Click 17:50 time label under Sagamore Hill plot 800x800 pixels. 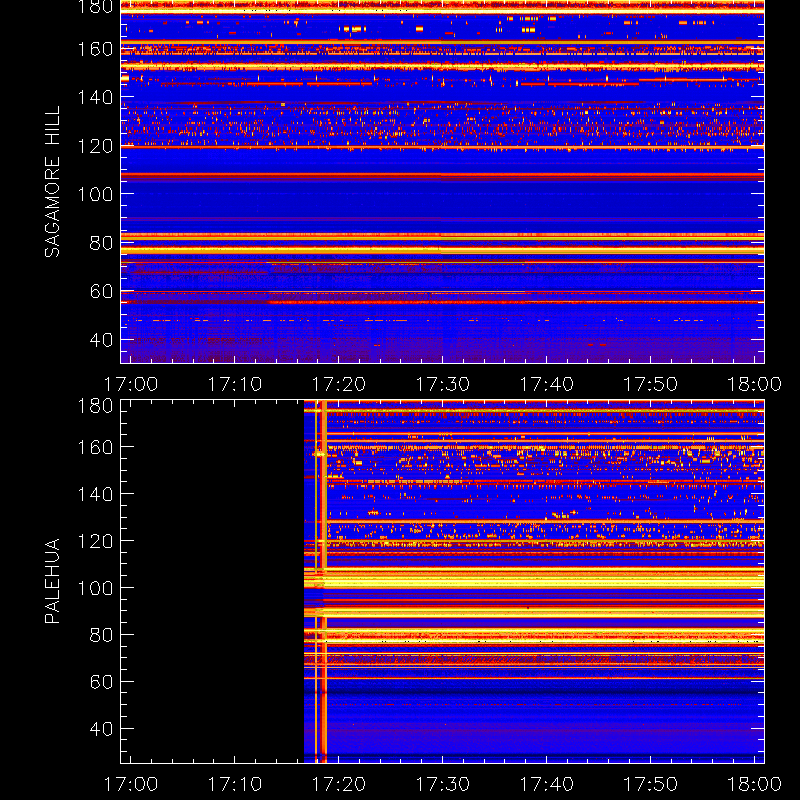[651, 384]
